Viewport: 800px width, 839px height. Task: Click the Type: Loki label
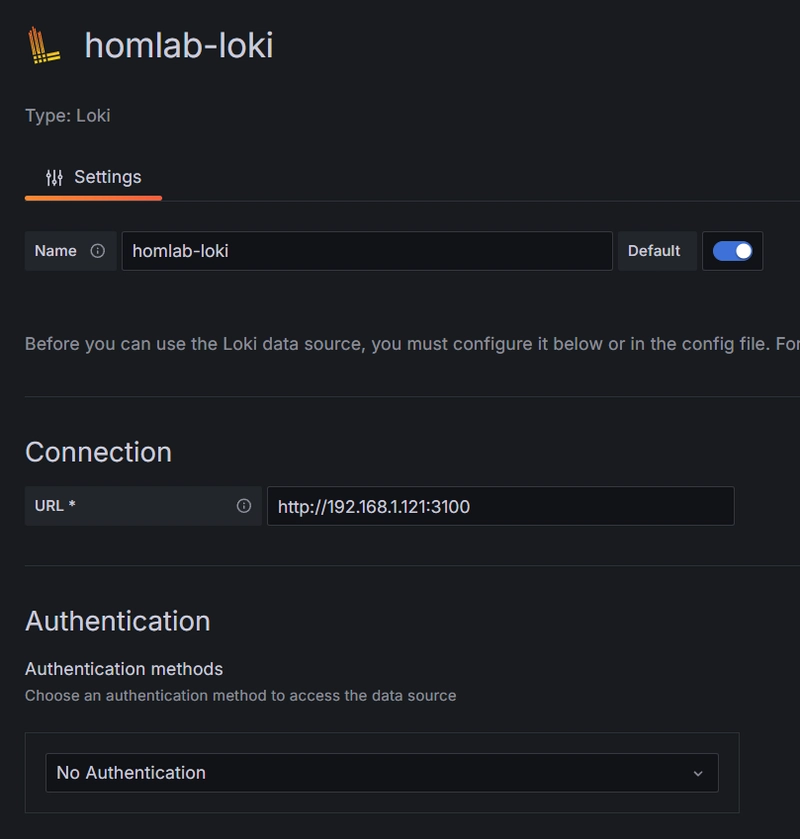pyautogui.click(x=68, y=116)
